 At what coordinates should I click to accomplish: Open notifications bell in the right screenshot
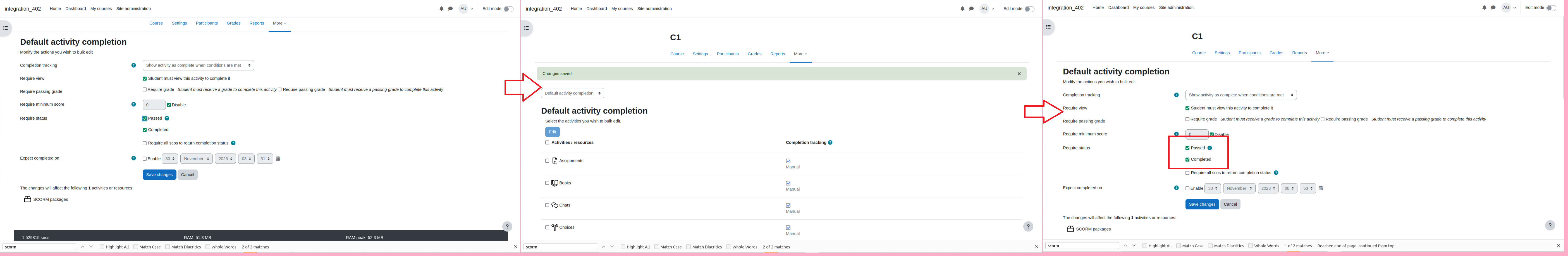tap(1484, 7)
